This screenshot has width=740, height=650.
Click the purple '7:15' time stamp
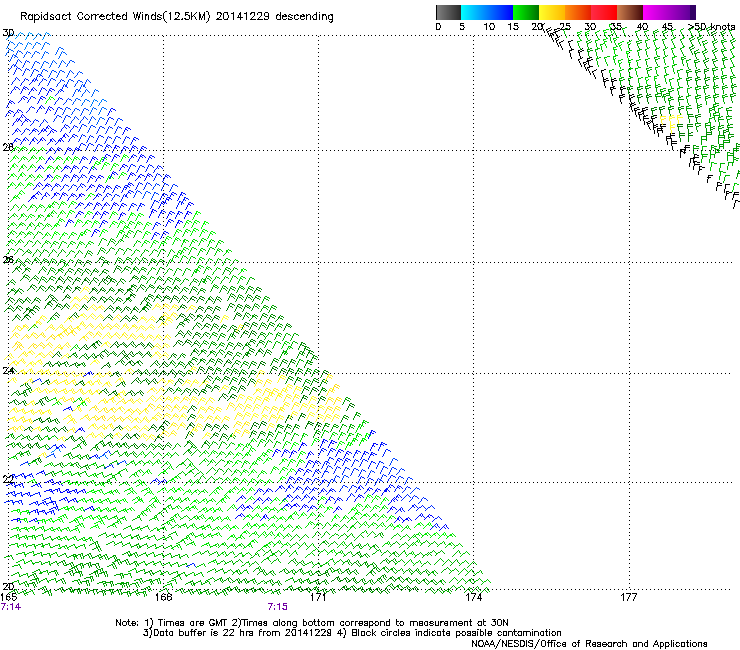tap(278, 607)
